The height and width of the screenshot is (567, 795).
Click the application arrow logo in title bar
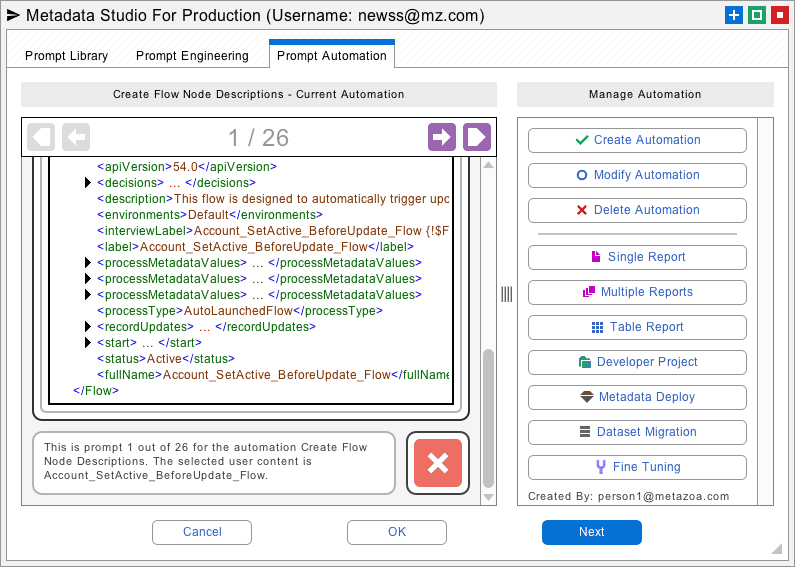[13, 15]
